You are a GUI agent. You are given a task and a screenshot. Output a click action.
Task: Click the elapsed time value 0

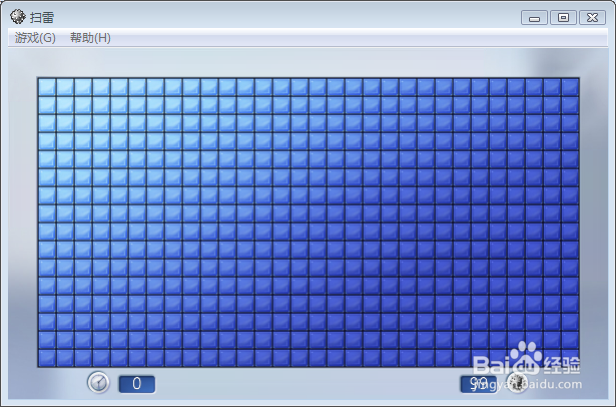point(137,384)
